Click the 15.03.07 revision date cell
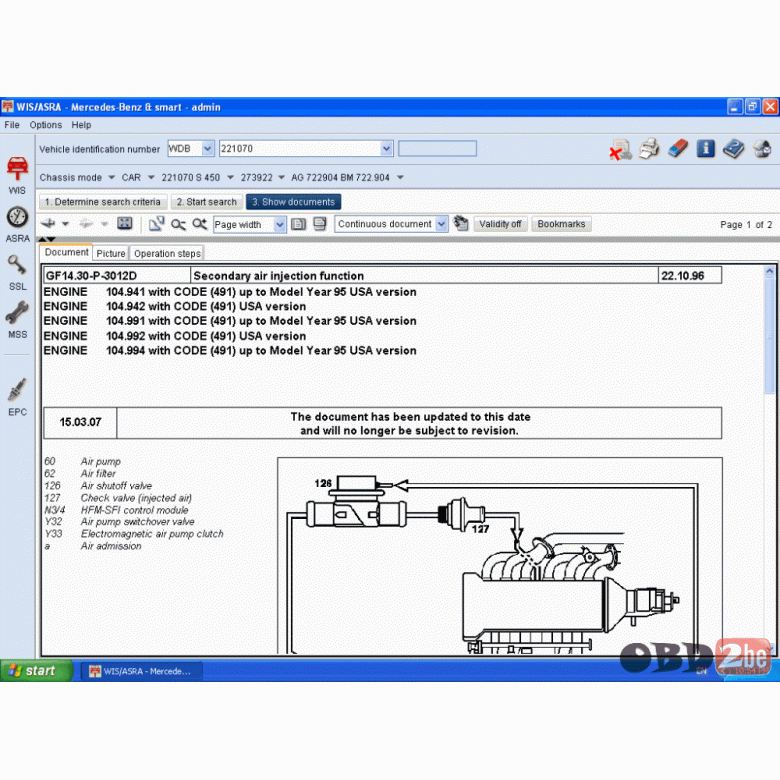This screenshot has height=780, width=780. 81,422
